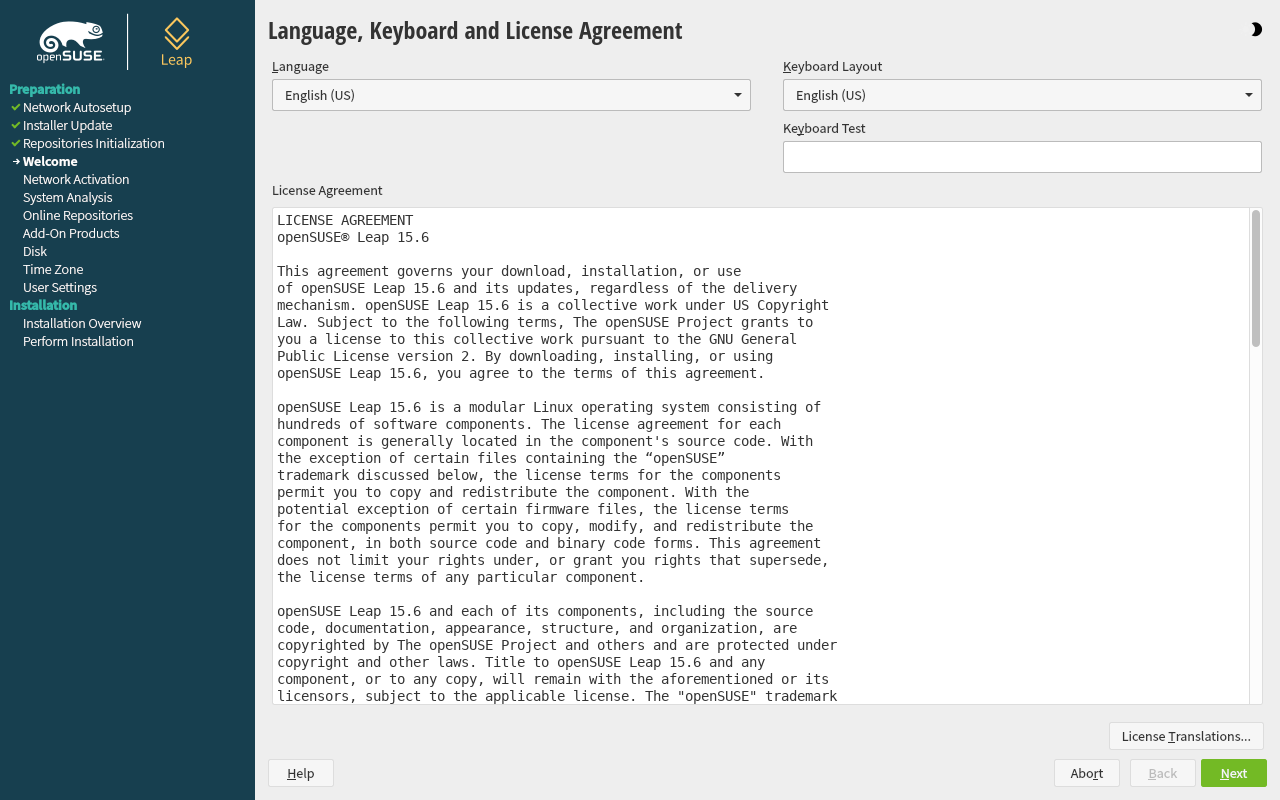Click checkmark beside Repositories Initialization
Screen dimensions: 1280x800
point(16,143)
